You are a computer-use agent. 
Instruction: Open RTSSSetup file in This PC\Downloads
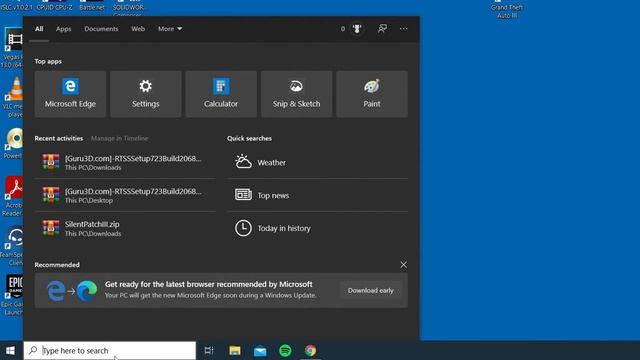coord(125,162)
